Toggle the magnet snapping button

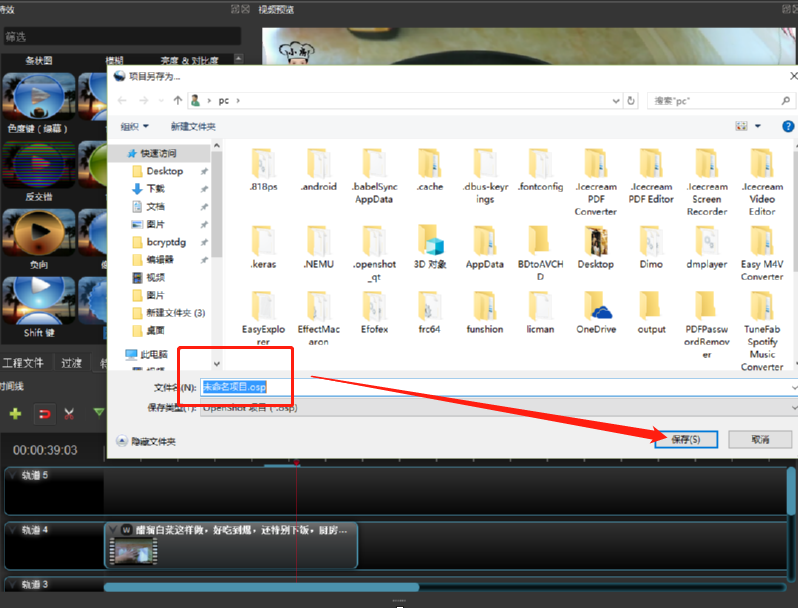pos(44,414)
